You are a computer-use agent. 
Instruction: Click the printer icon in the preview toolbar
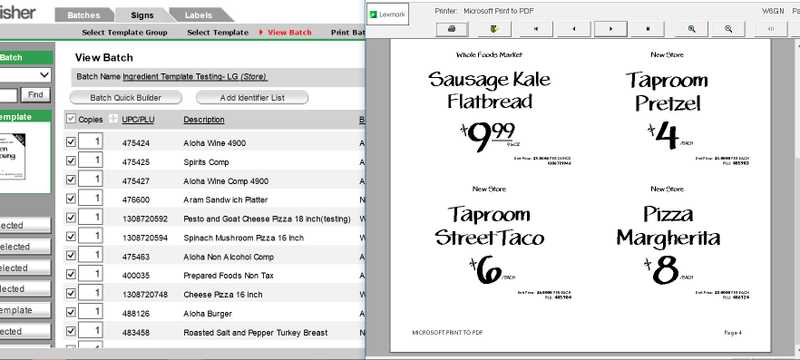(452, 29)
